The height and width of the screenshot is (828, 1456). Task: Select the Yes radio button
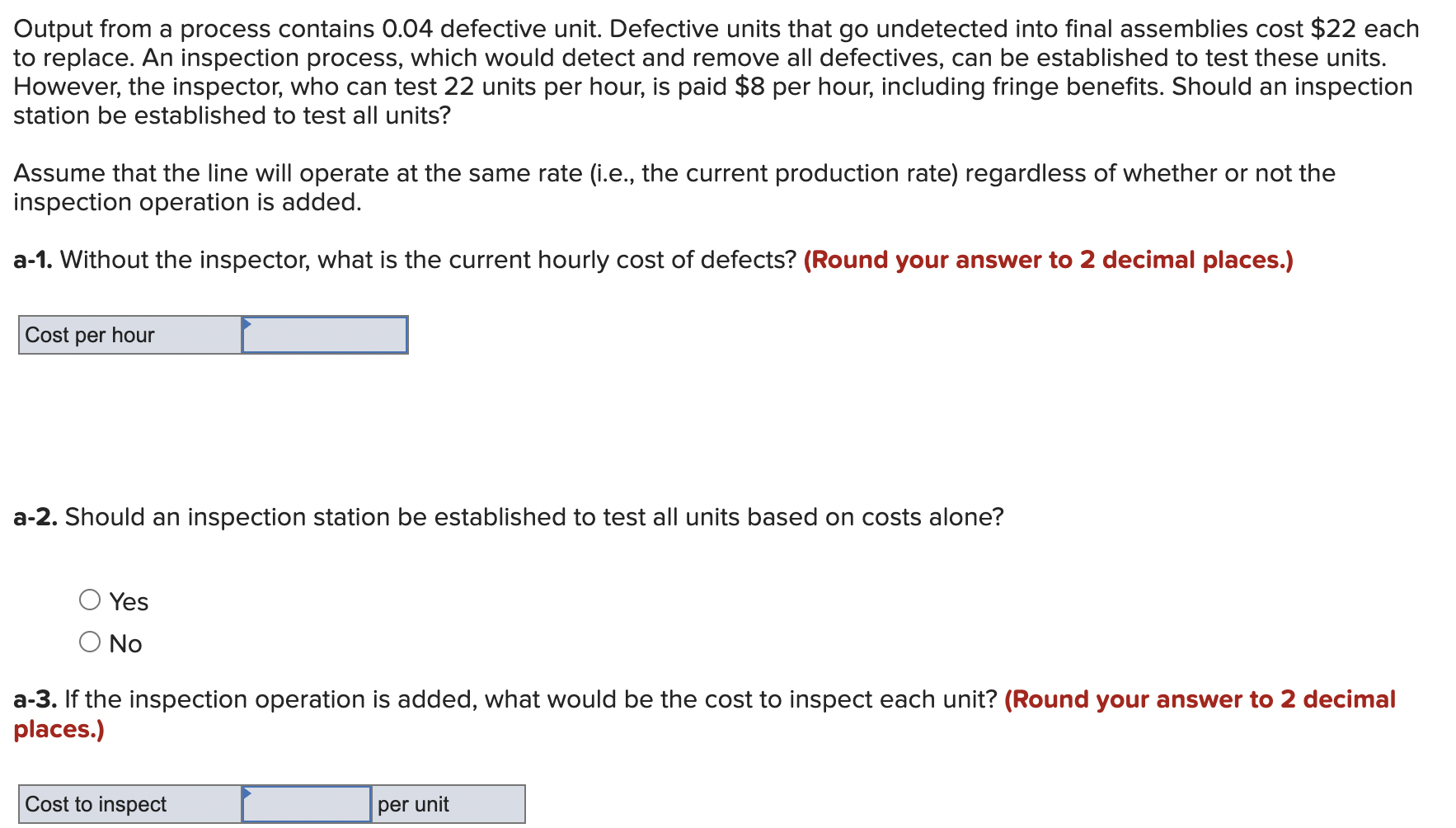click(x=89, y=600)
